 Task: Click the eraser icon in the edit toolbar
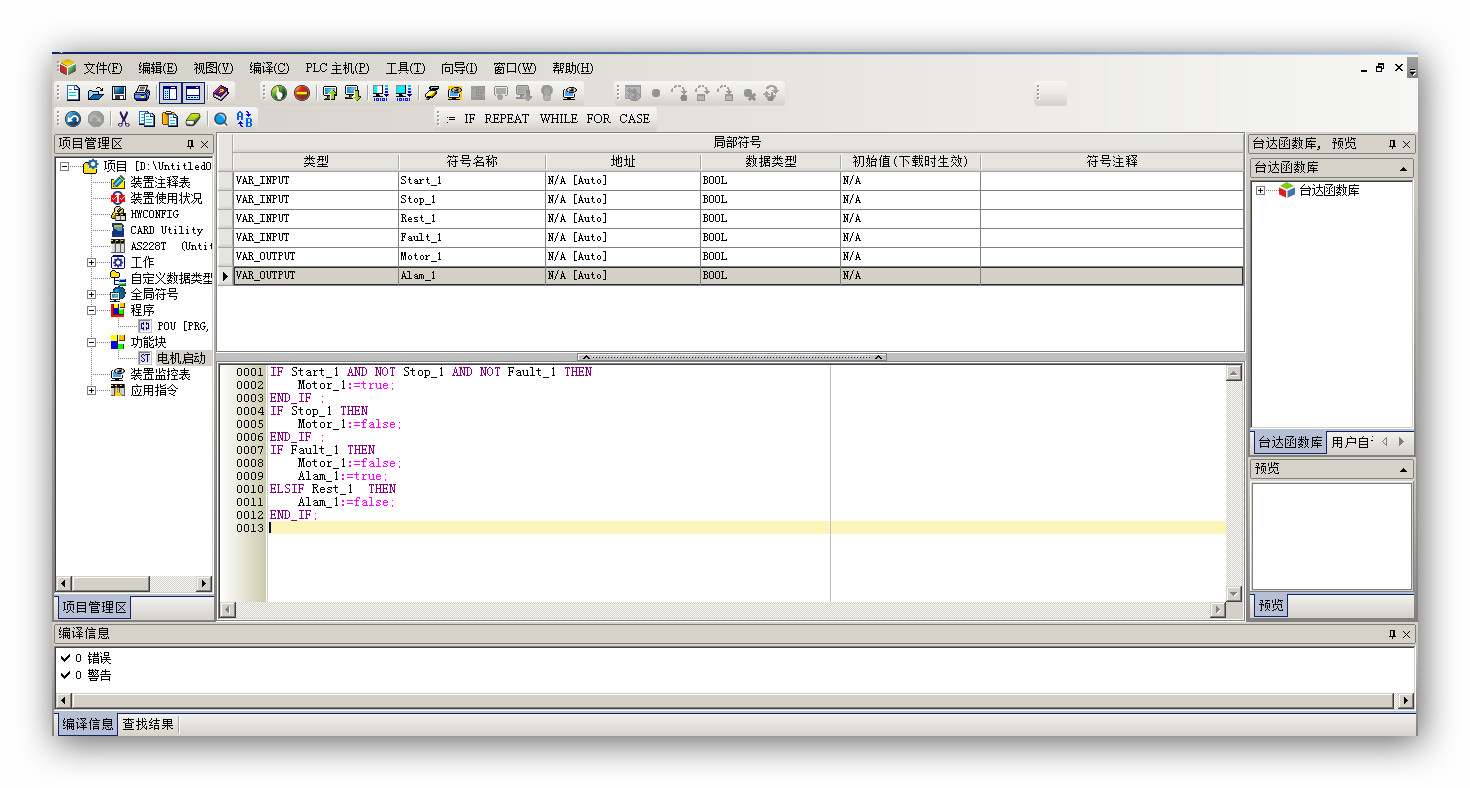(194, 119)
